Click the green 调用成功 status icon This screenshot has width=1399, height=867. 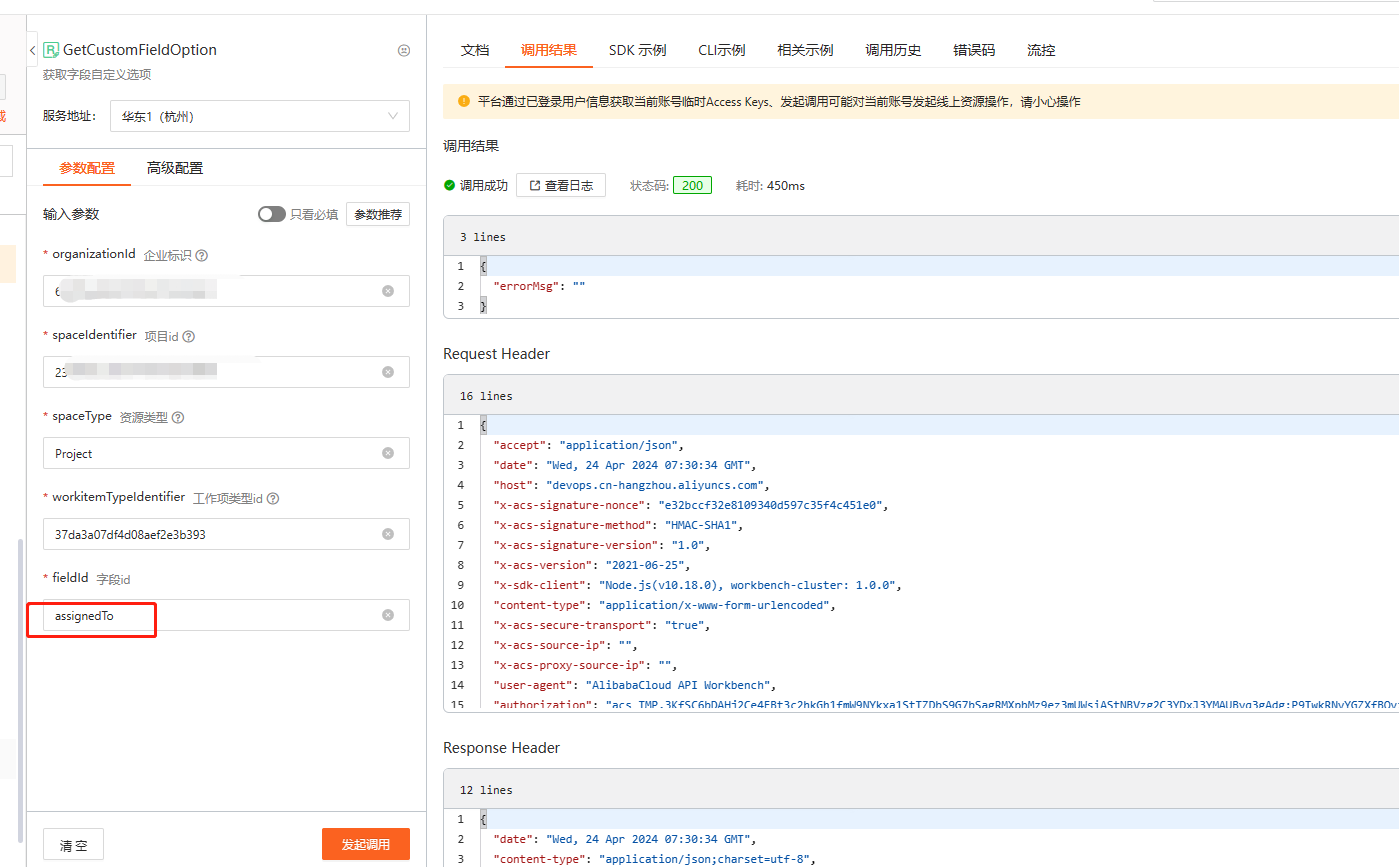(449, 185)
